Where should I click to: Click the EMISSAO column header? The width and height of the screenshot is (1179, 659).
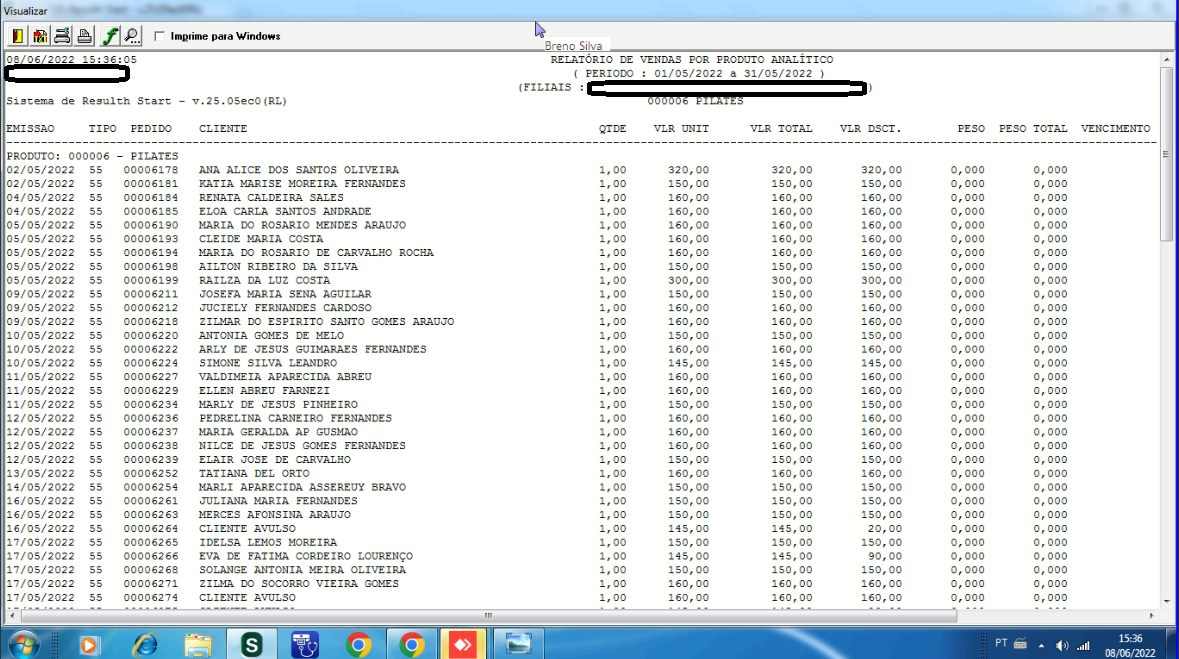[30, 129]
